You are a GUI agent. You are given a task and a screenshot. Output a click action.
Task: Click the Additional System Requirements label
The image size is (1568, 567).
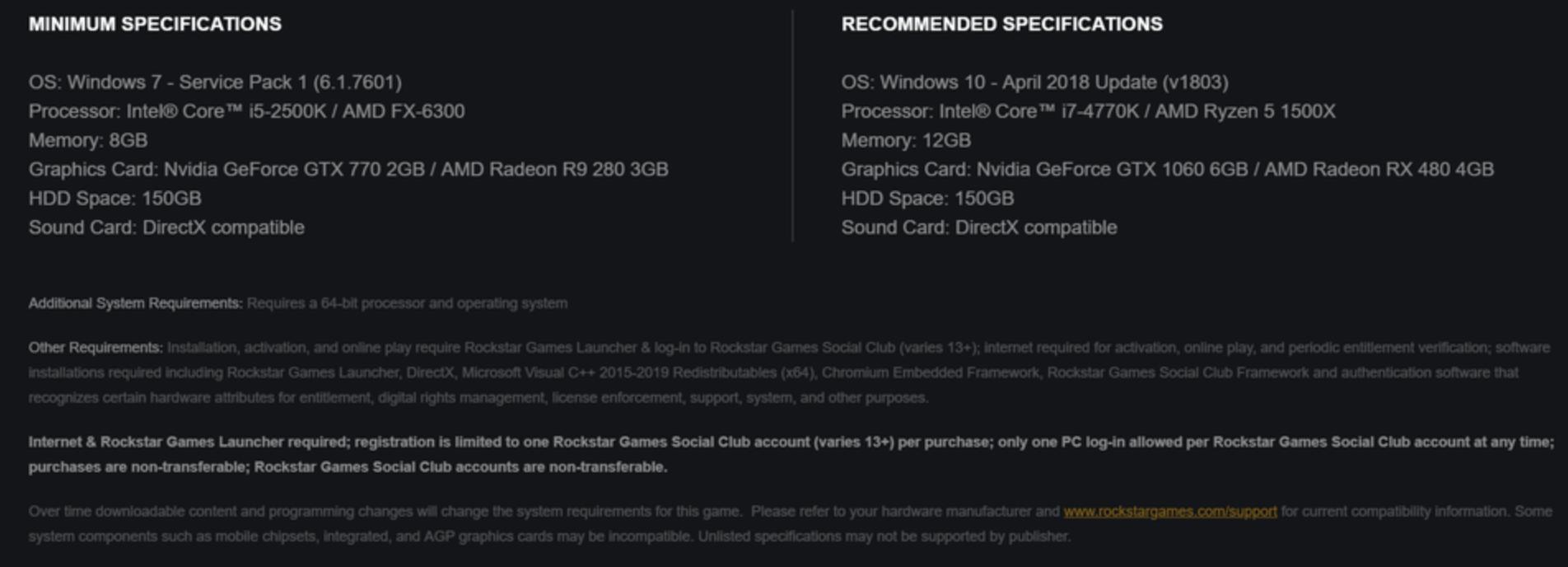[x=136, y=303]
